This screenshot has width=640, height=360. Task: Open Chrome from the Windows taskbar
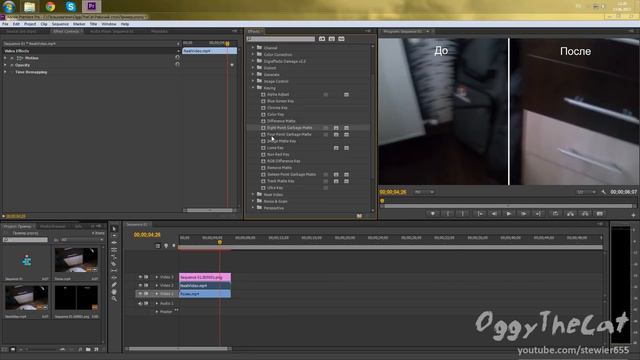[50, 7]
